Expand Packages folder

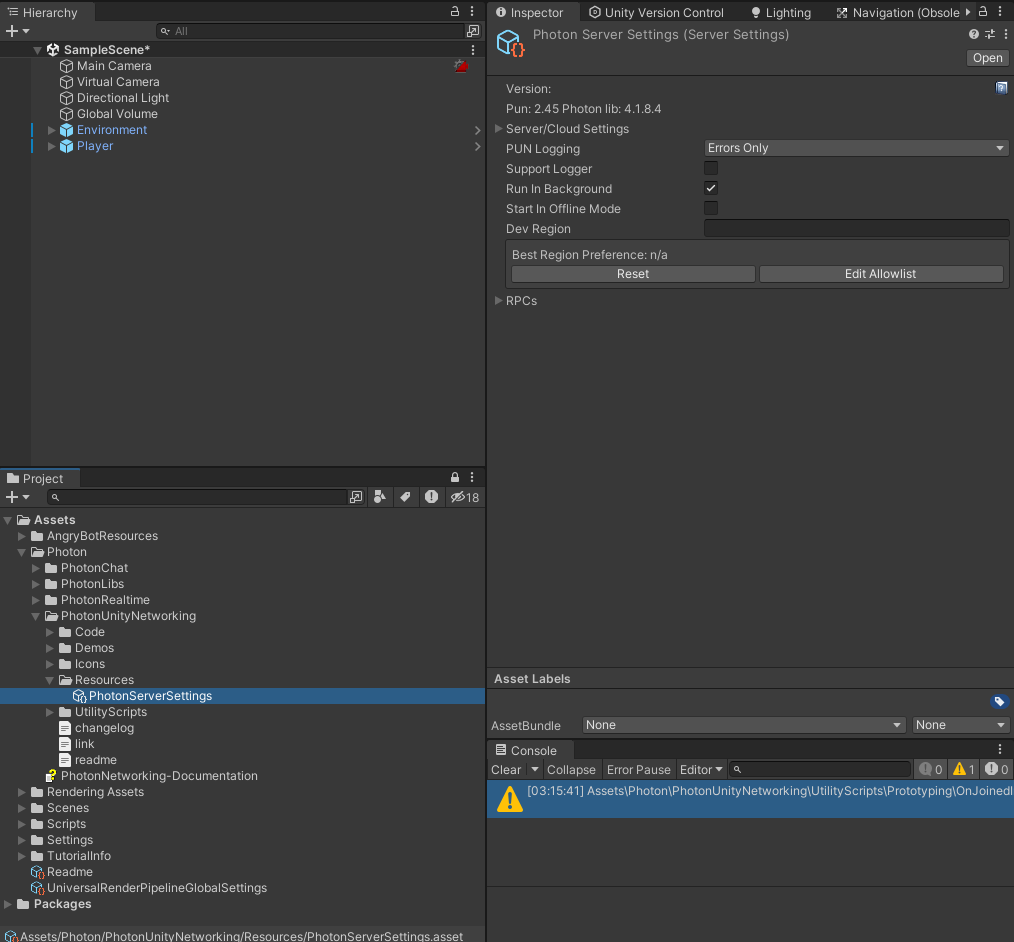coord(8,904)
